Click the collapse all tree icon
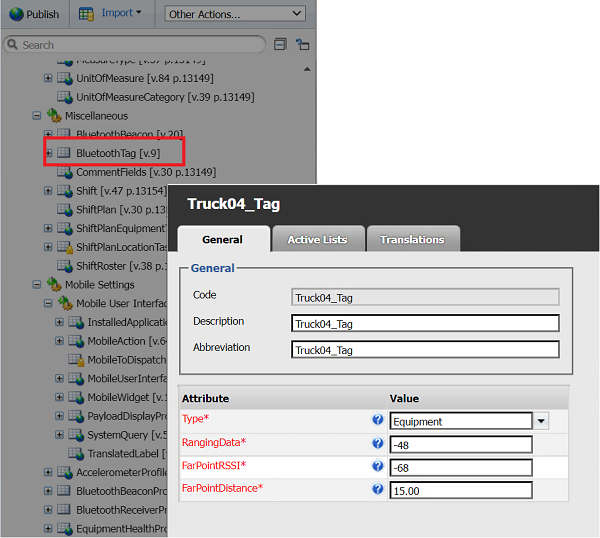600x538 pixels. 280,44
